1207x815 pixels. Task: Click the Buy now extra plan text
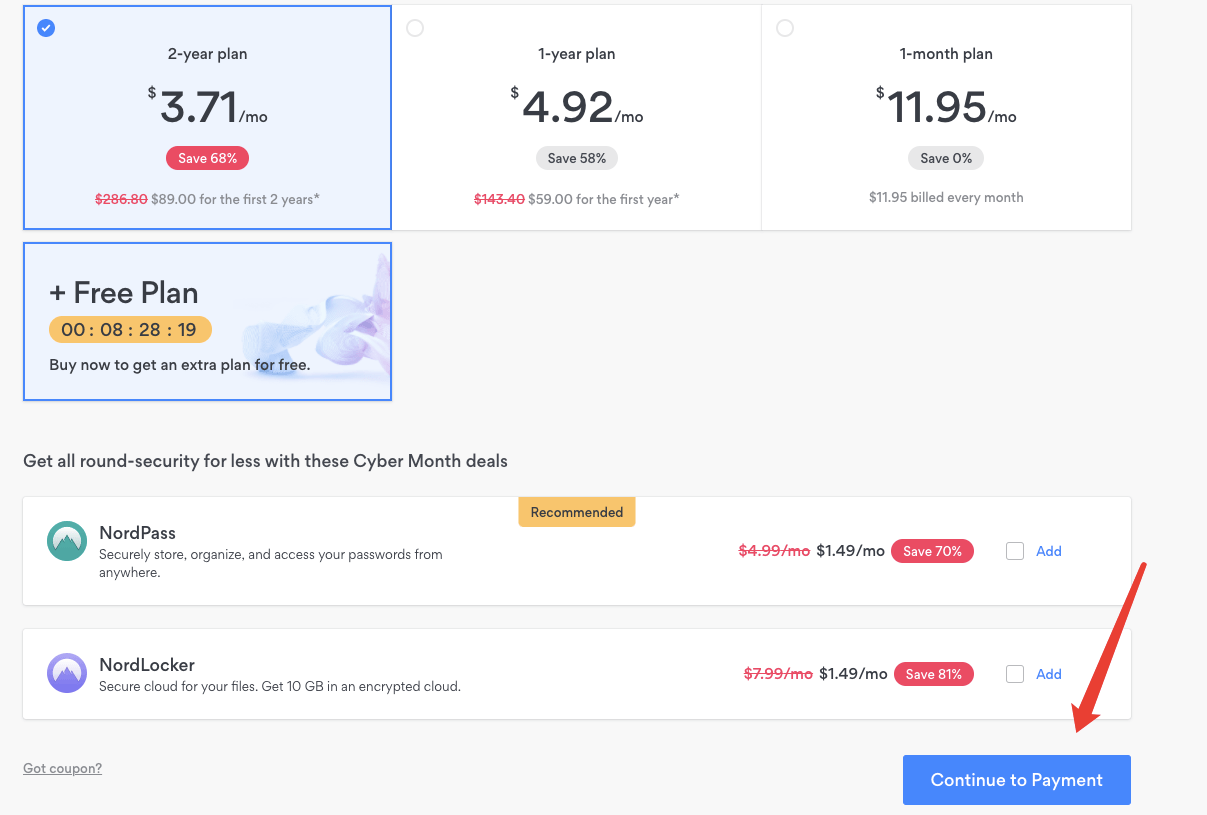(x=180, y=365)
